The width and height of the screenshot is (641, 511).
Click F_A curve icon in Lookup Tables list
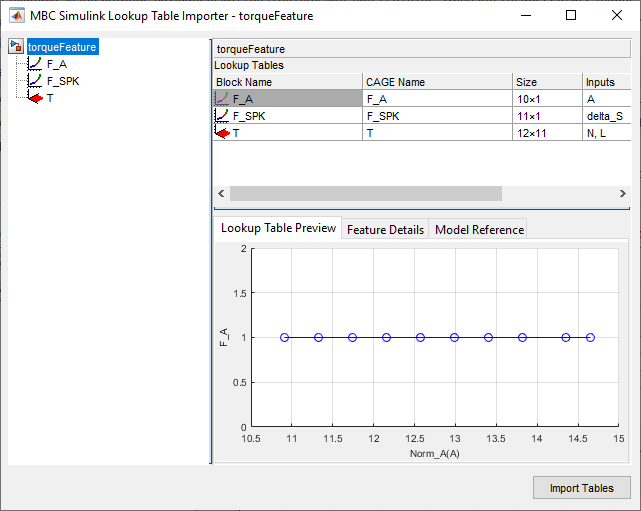221,99
